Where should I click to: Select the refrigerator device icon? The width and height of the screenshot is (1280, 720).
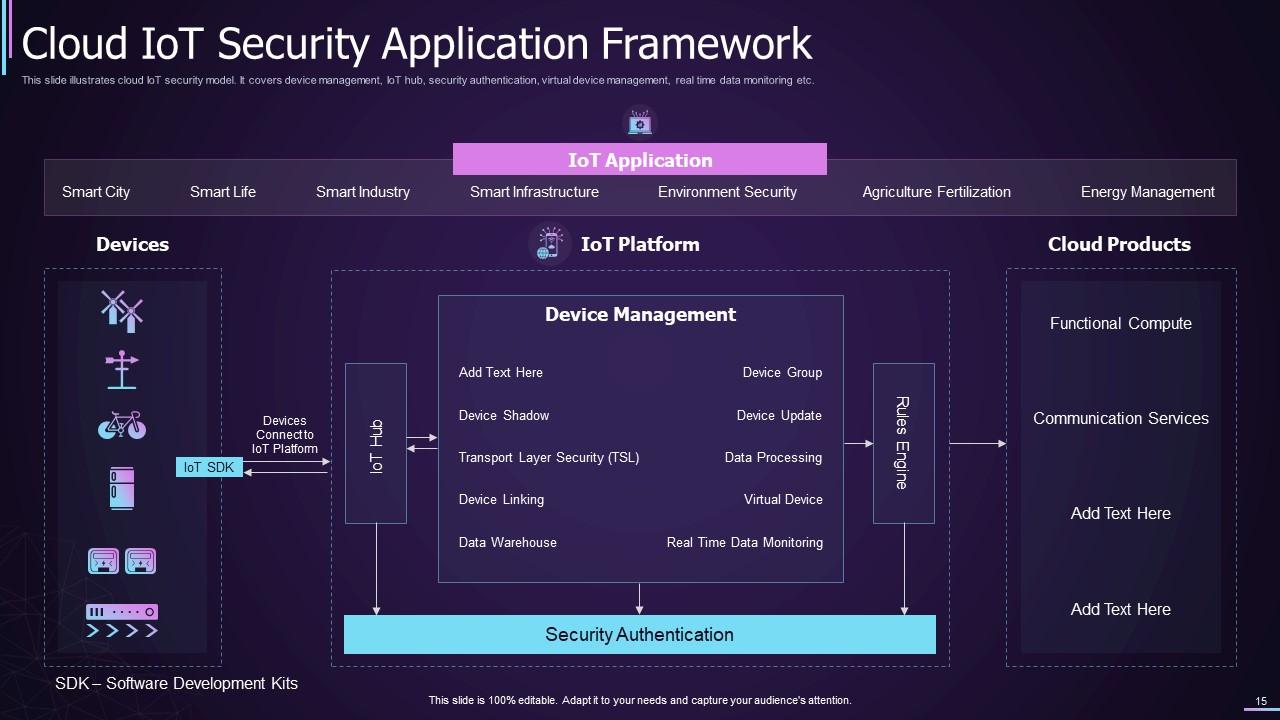tap(122, 488)
